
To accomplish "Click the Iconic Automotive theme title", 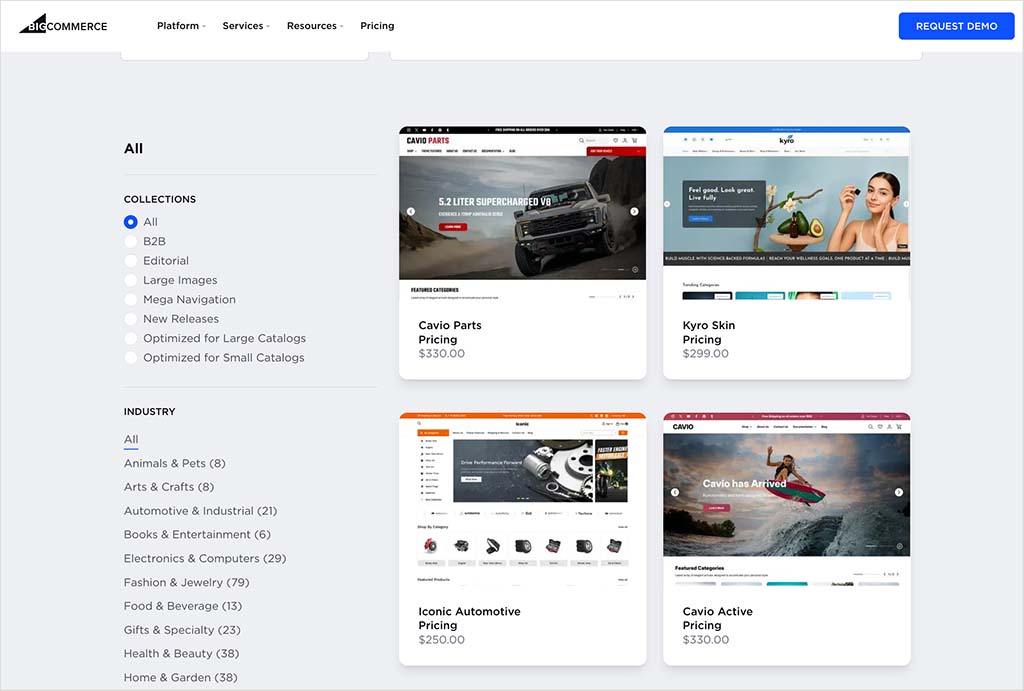I will (x=470, y=611).
